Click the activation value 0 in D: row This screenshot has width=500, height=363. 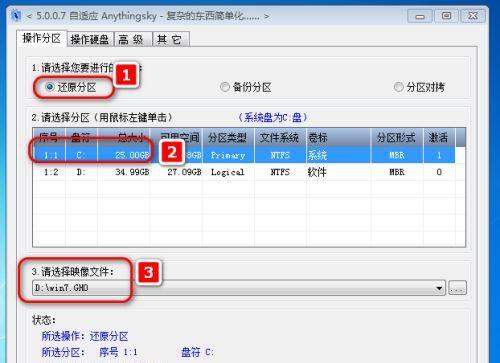click(x=439, y=172)
